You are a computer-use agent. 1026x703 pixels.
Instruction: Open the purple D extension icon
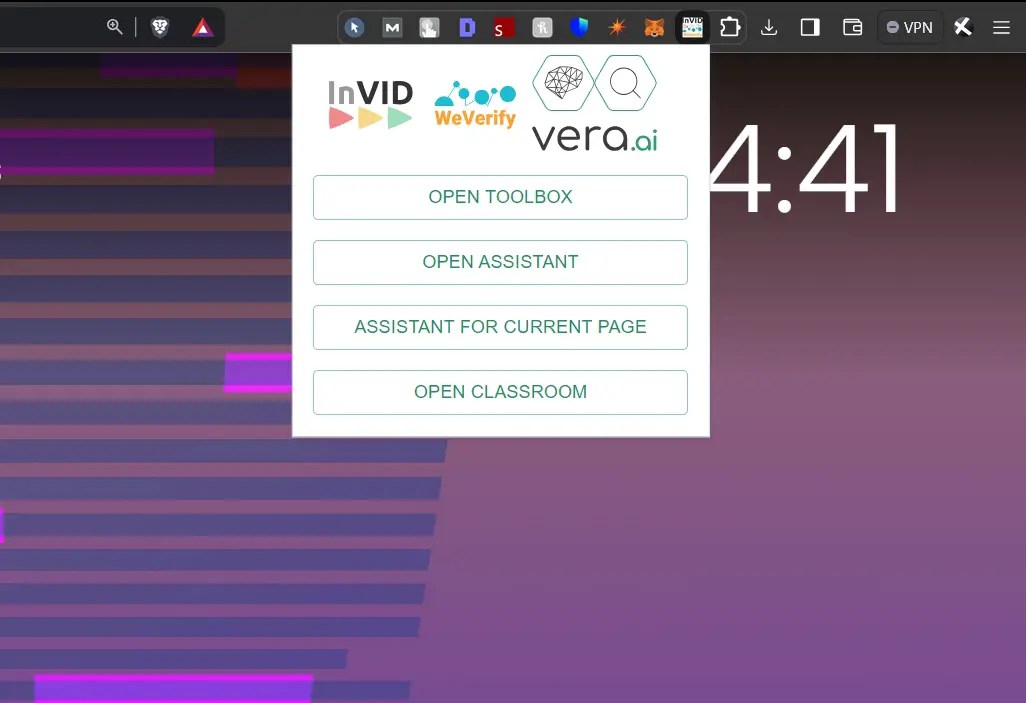467,27
